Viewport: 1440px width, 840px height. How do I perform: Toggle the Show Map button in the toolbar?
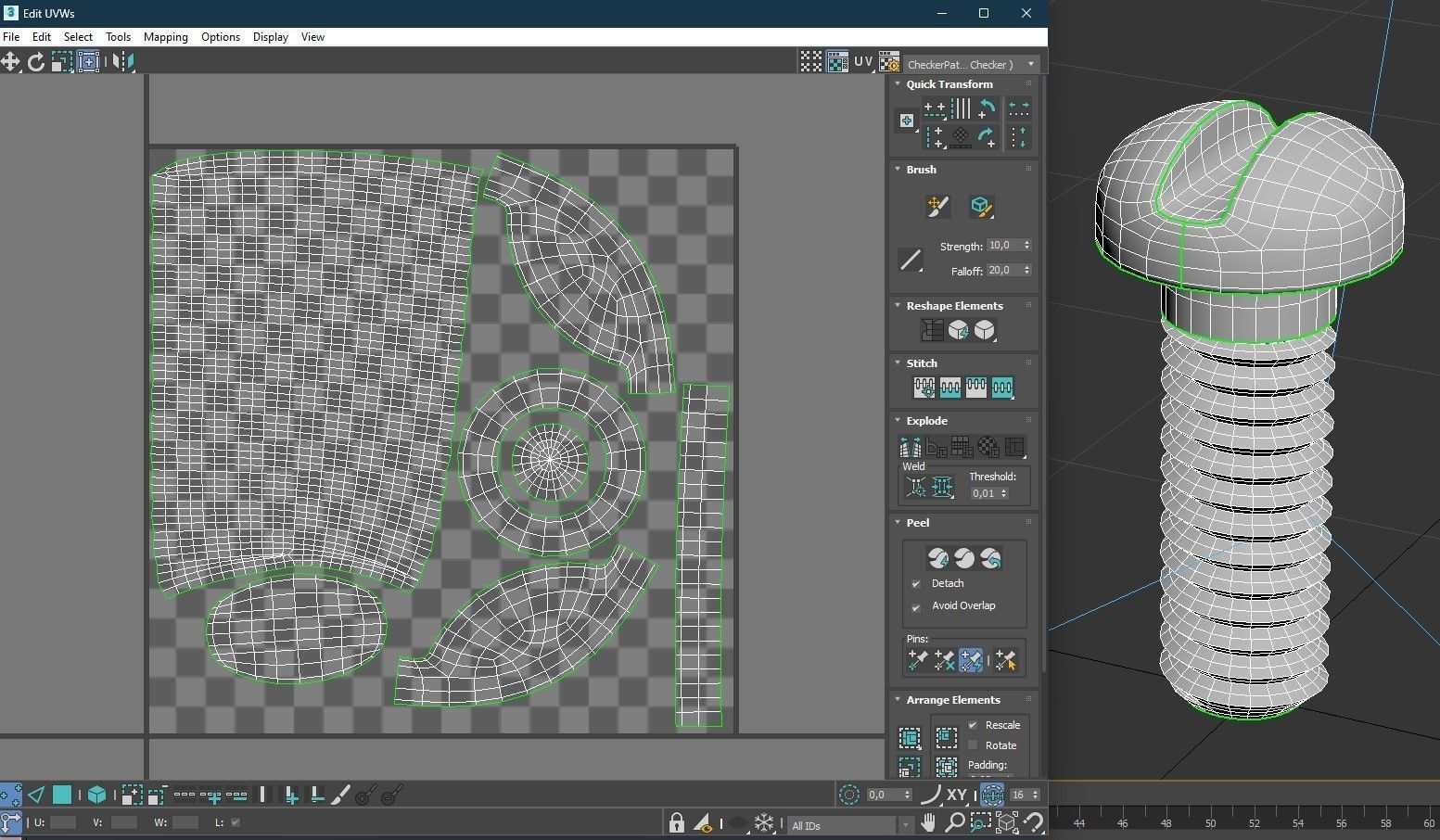pyautogui.click(x=838, y=61)
